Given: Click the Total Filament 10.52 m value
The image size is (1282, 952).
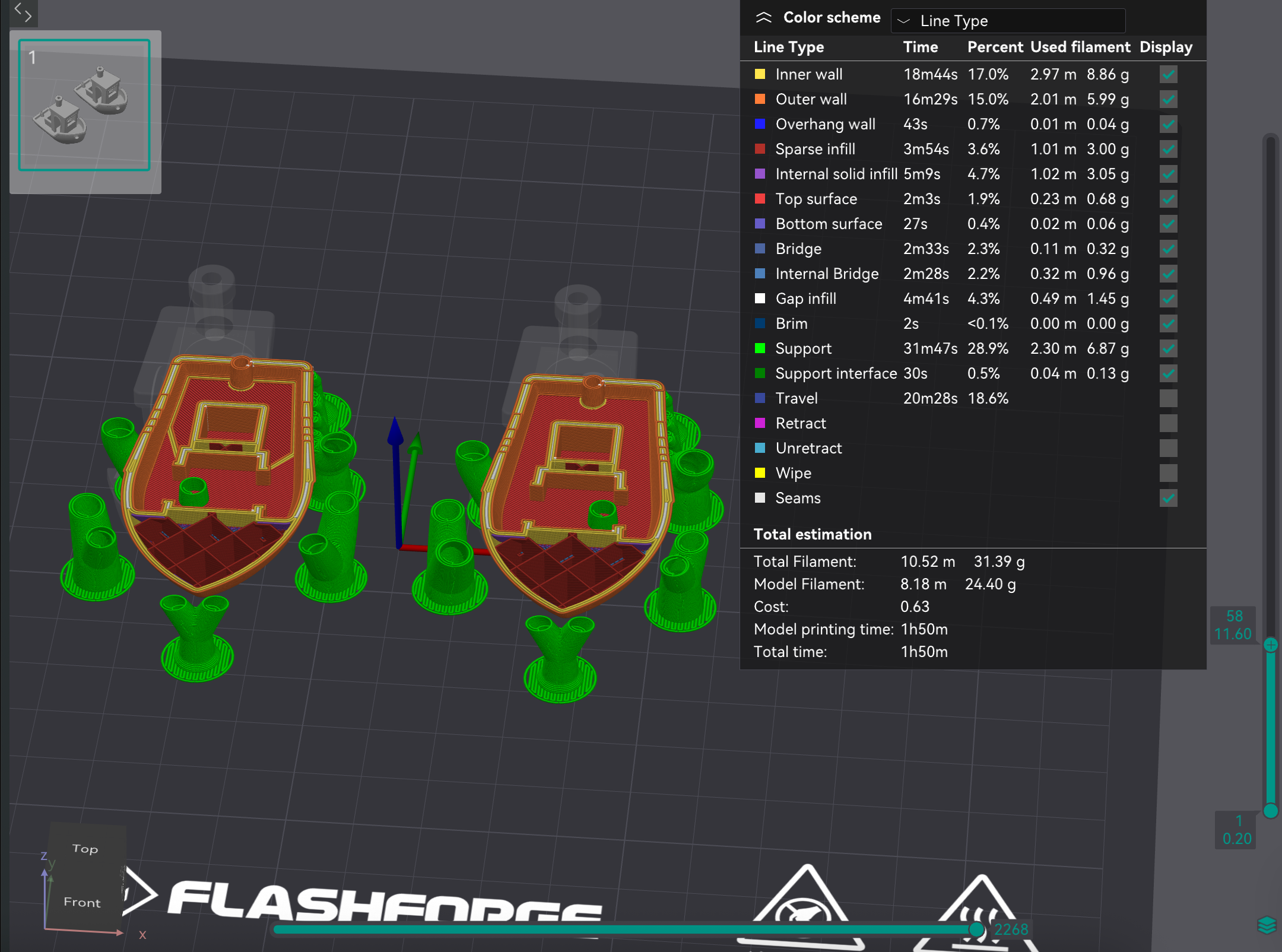Looking at the screenshot, I should tap(928, 561).
